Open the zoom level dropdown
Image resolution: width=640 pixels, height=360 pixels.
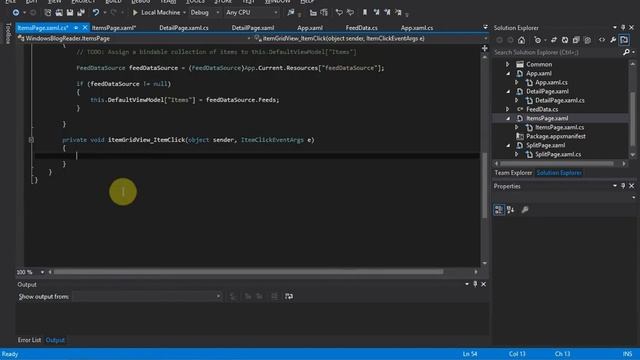click(x=42, y=272)
